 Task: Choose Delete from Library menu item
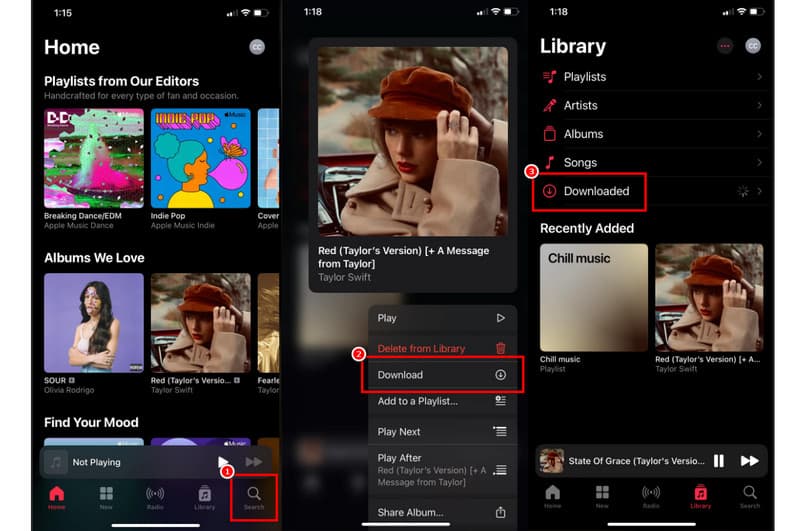(442, 348)
